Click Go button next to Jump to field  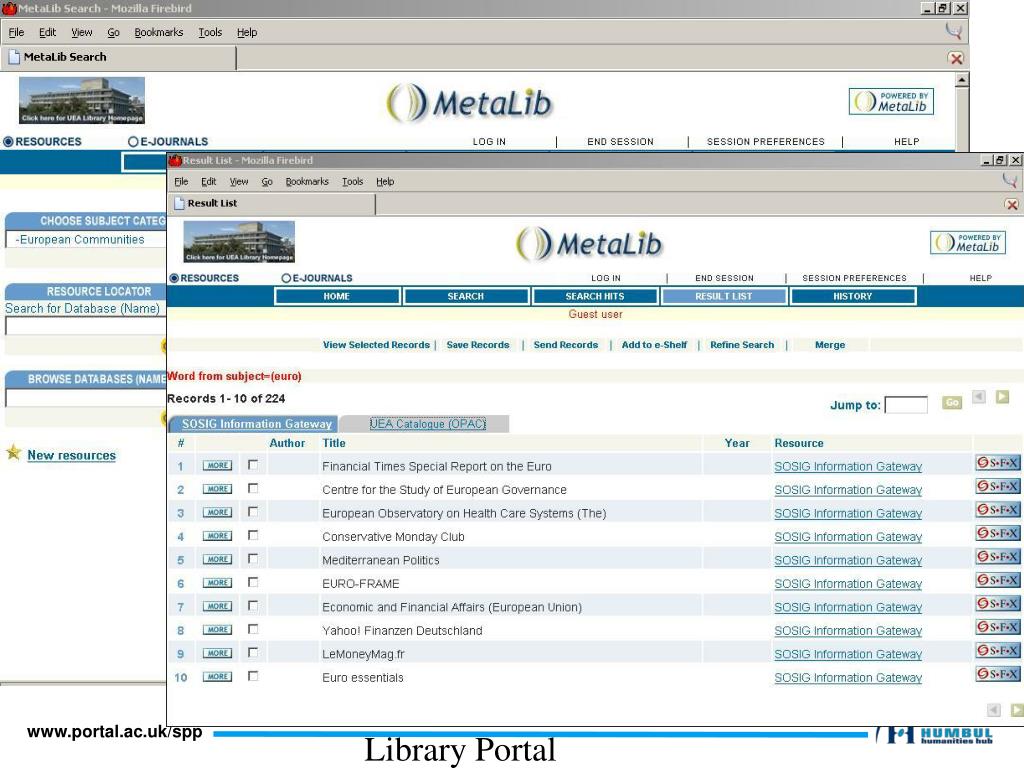(x=952, y=402)
